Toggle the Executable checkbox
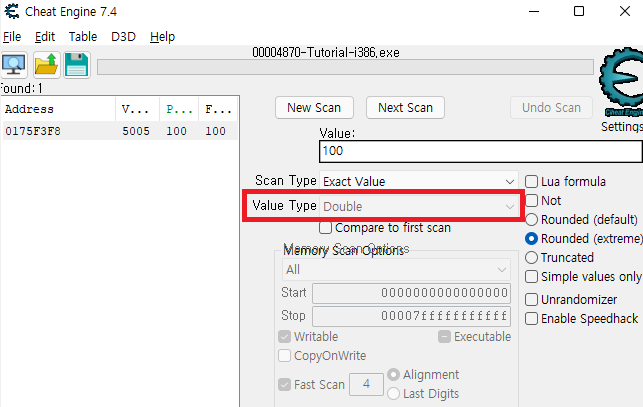643x407 pixels. [445, 337]
